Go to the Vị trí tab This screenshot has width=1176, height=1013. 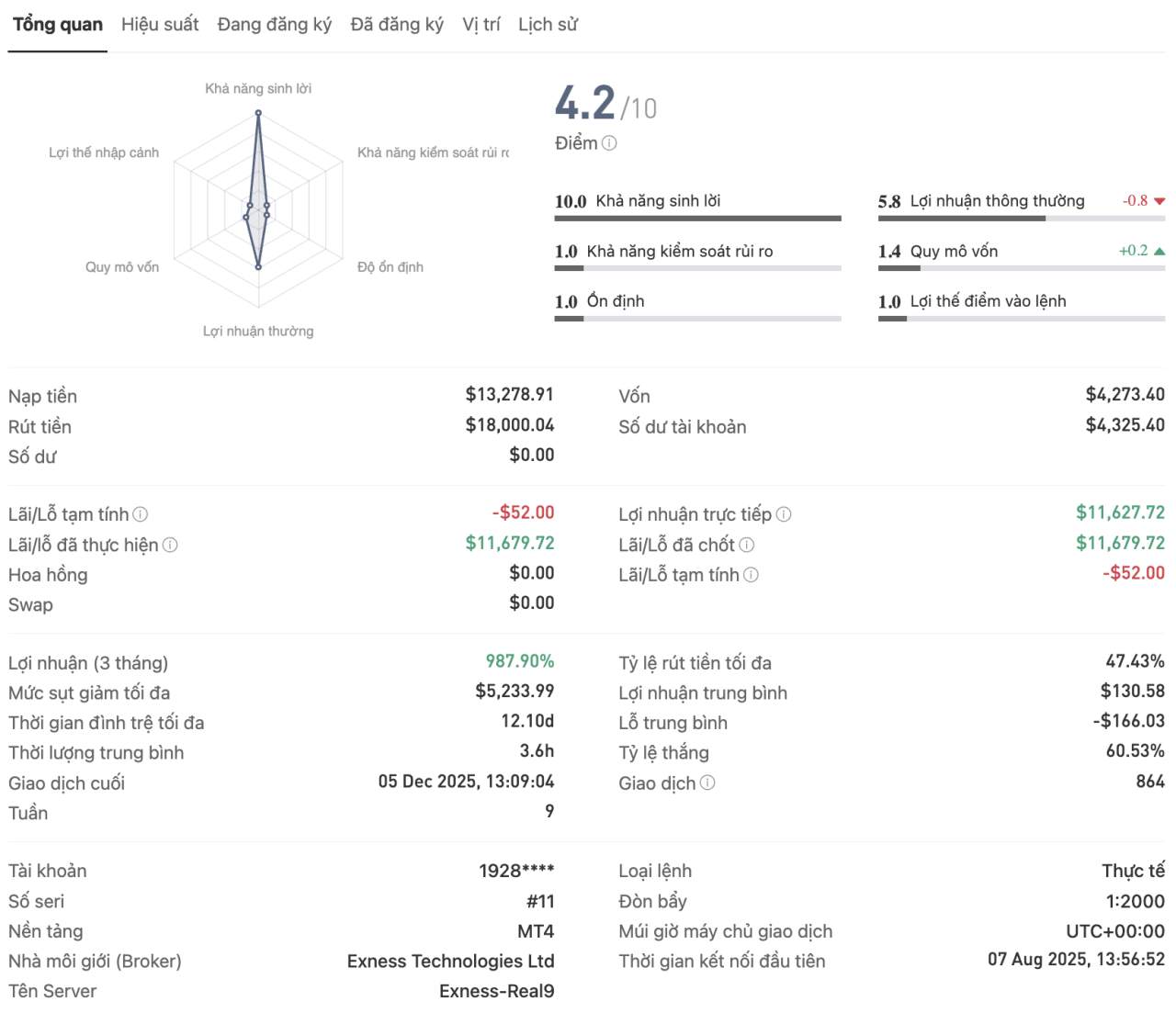(481, 25)
